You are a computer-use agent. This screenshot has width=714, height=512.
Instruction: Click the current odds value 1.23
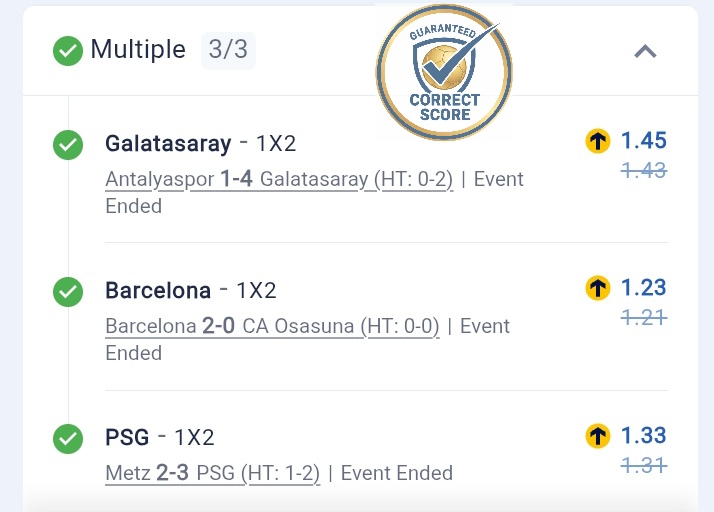coord(643,288)
